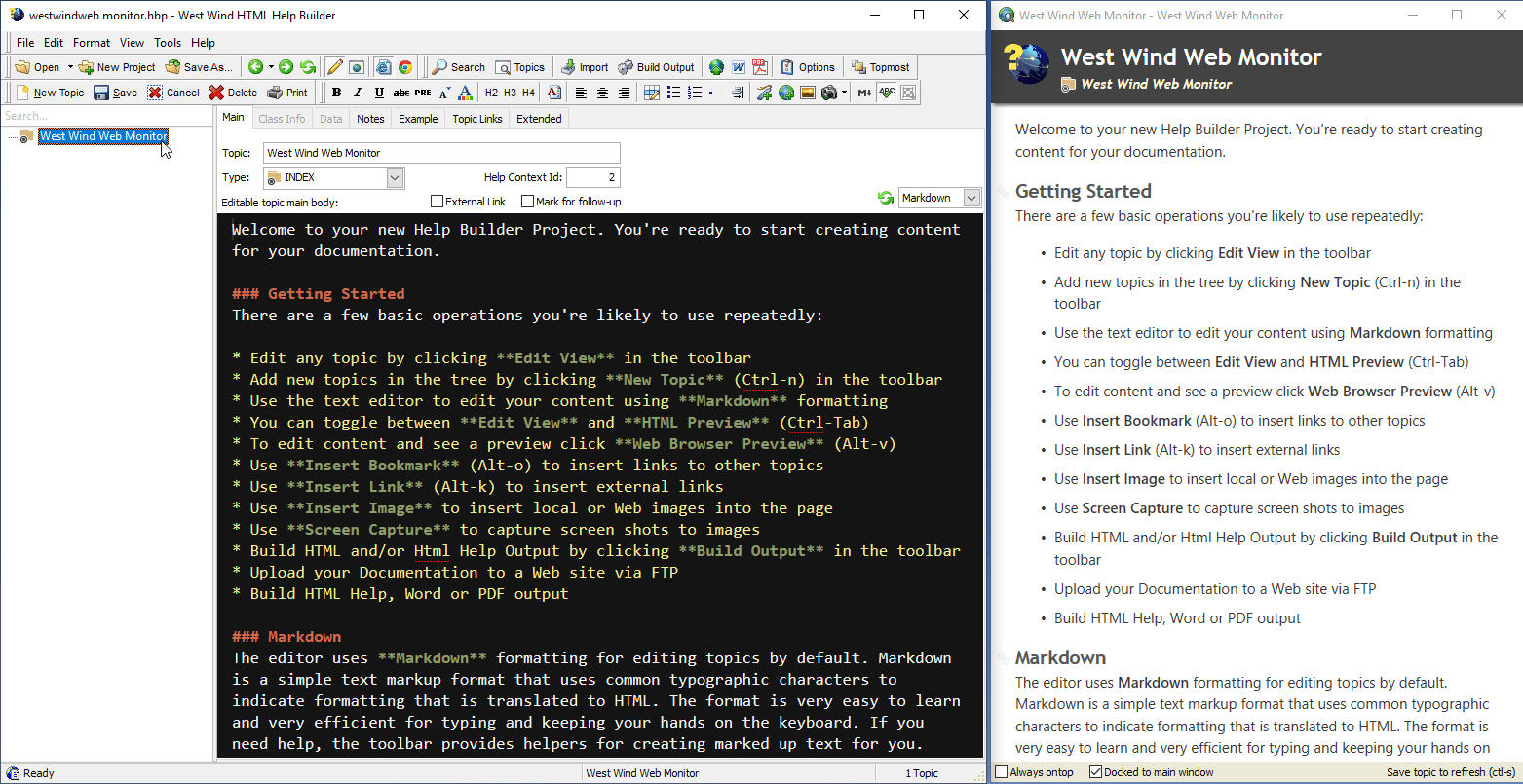Switch to the Topic Links tab

[477, 119]
